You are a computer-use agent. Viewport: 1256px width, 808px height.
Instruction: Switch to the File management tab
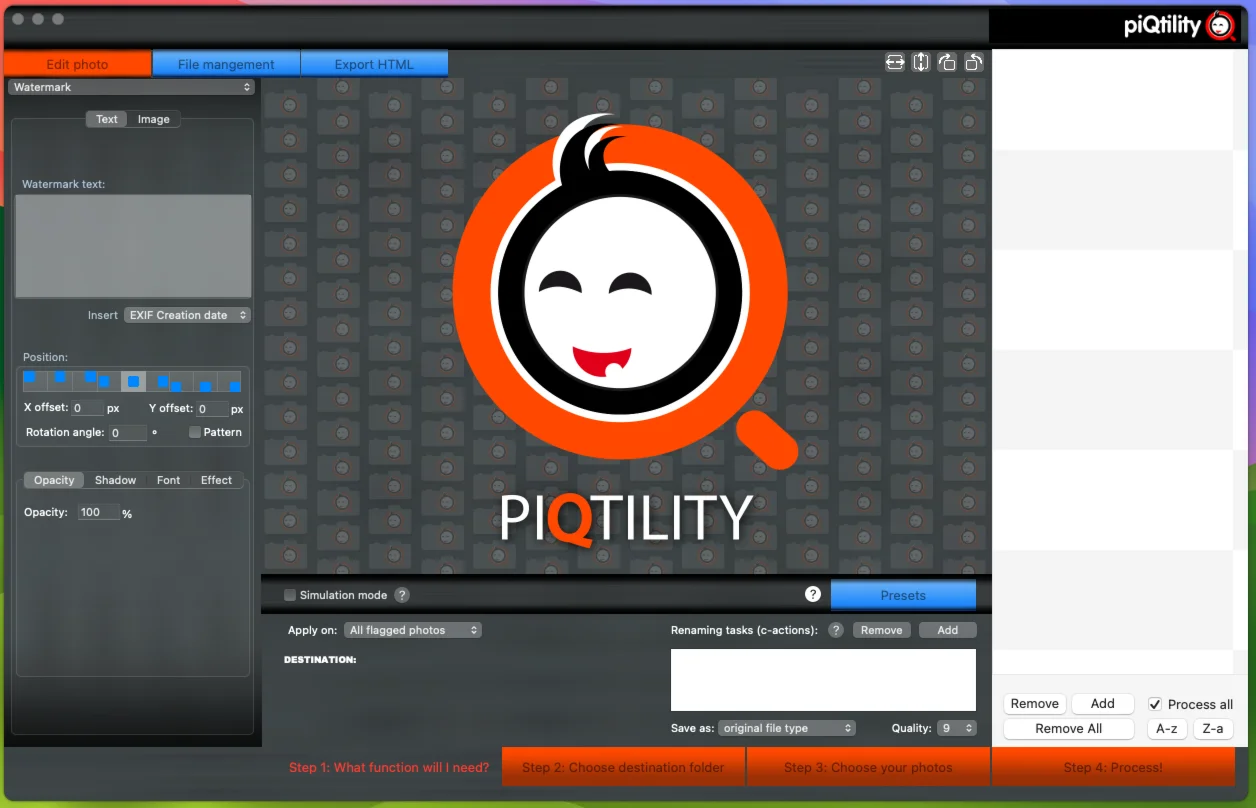(x=226, y=64)
